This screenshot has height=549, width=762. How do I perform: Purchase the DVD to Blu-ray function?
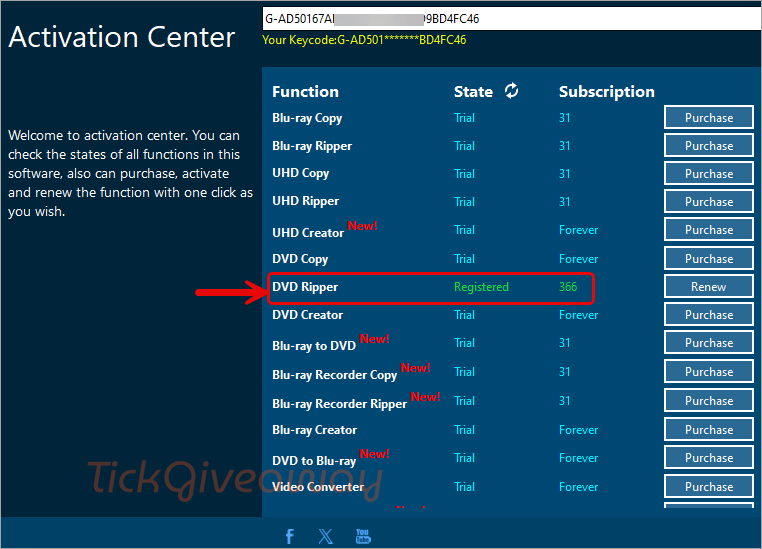point(709,458)
